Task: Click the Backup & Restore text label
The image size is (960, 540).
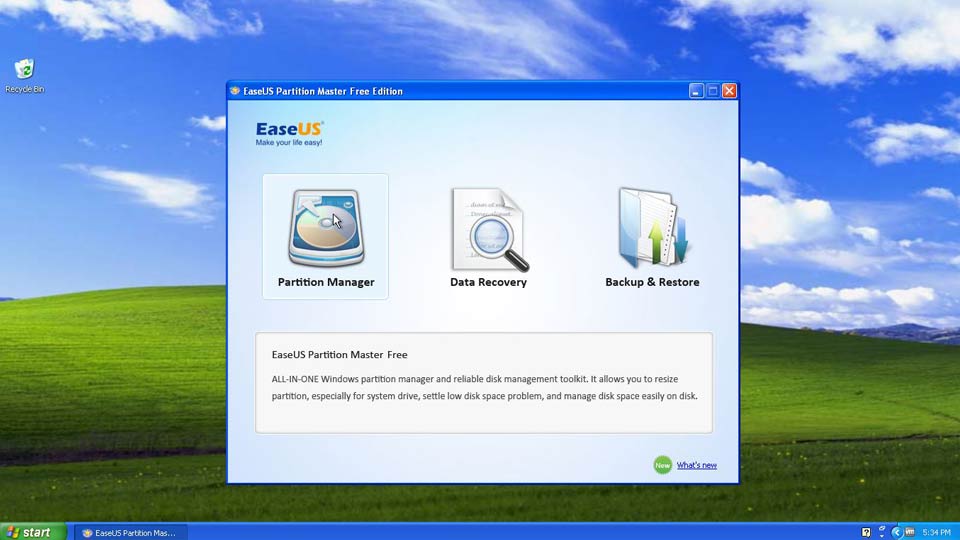Action: coord(652,282)
